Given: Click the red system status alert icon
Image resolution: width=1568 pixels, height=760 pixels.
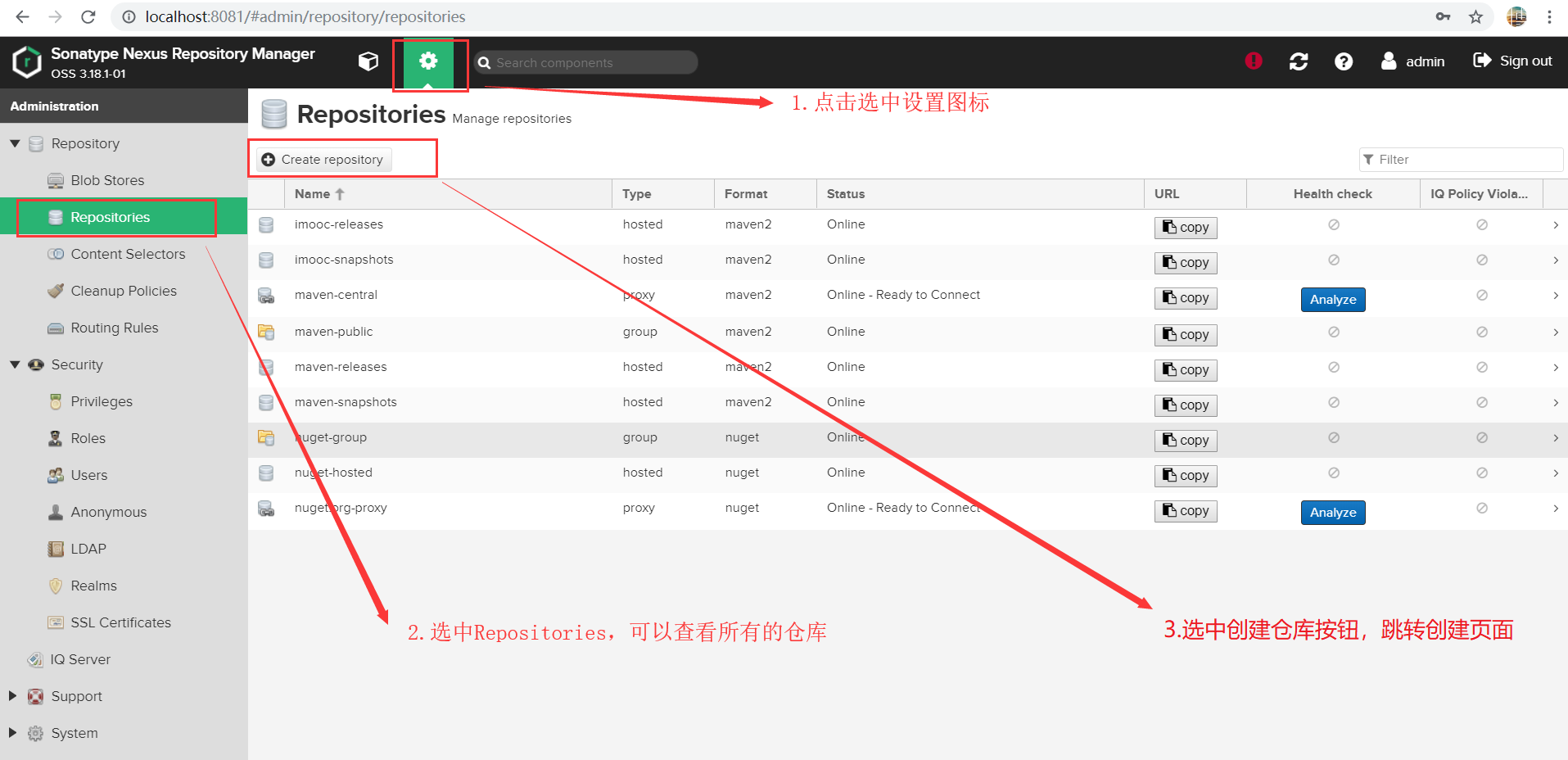Looking at the screenshot, I should pos(1254,61).
